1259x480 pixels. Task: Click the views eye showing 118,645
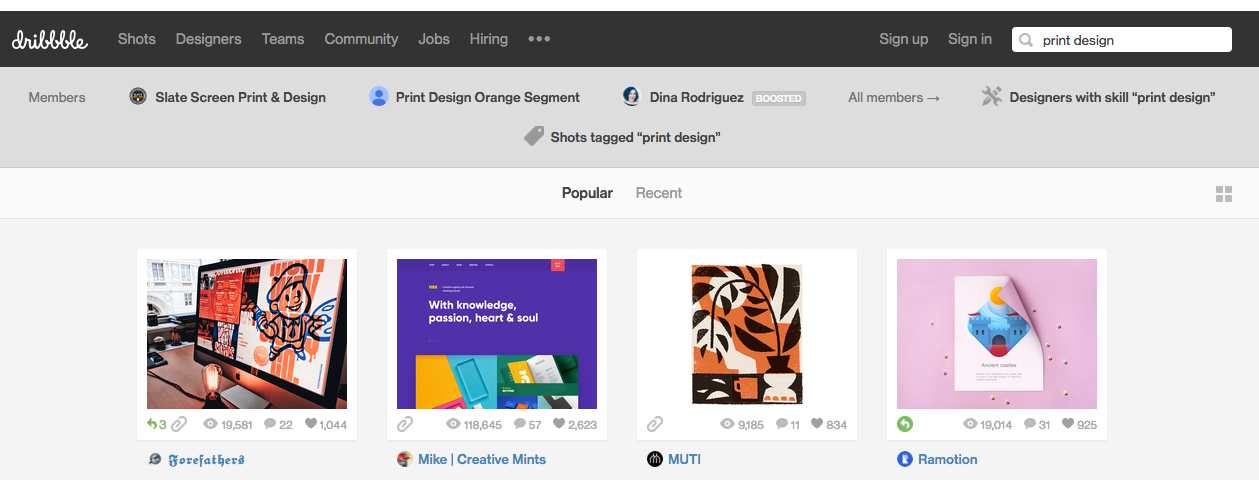coord(453,424)
